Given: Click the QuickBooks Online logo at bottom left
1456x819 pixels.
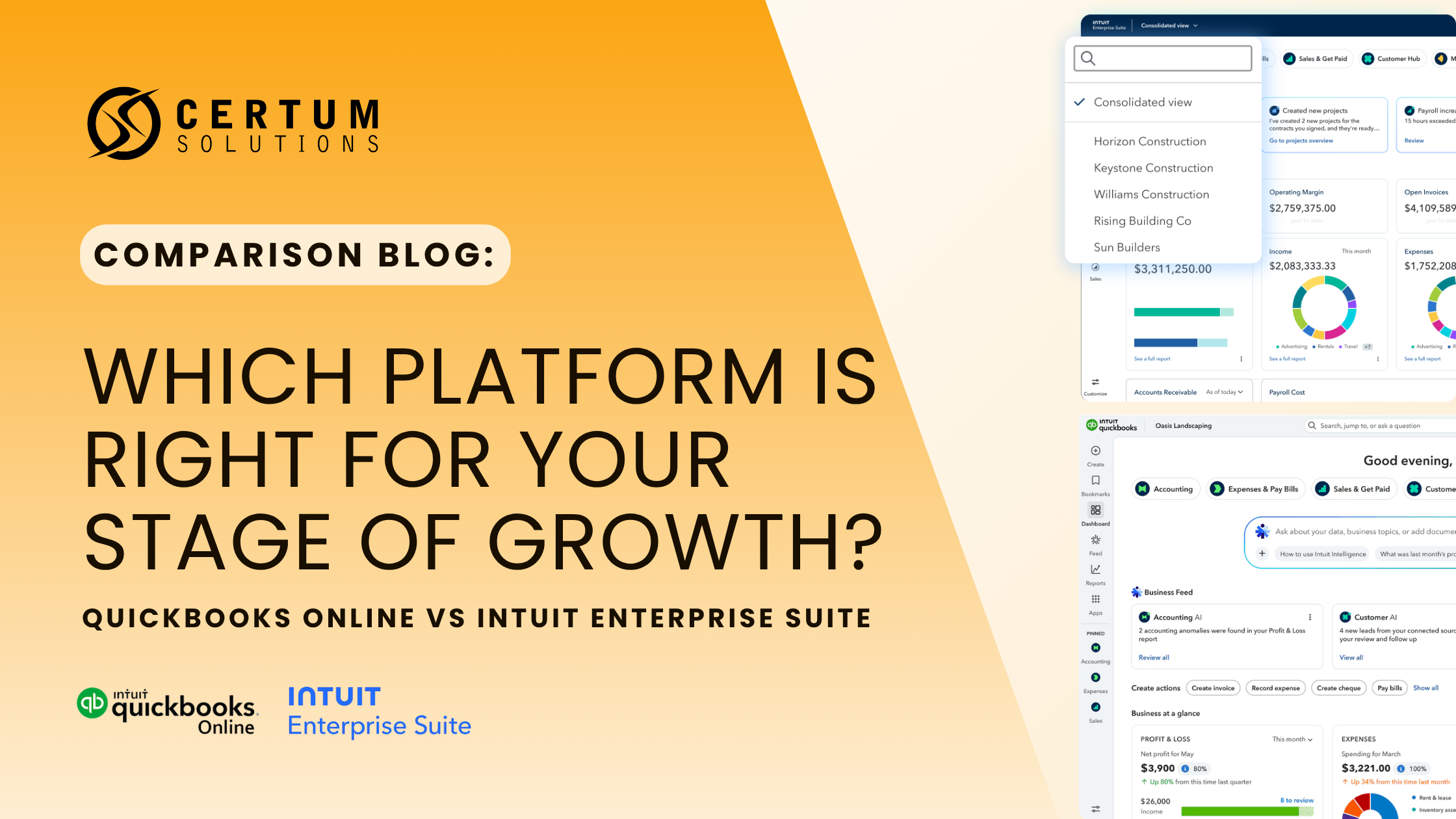Looking at the screenshot, I should pos(168,711).
